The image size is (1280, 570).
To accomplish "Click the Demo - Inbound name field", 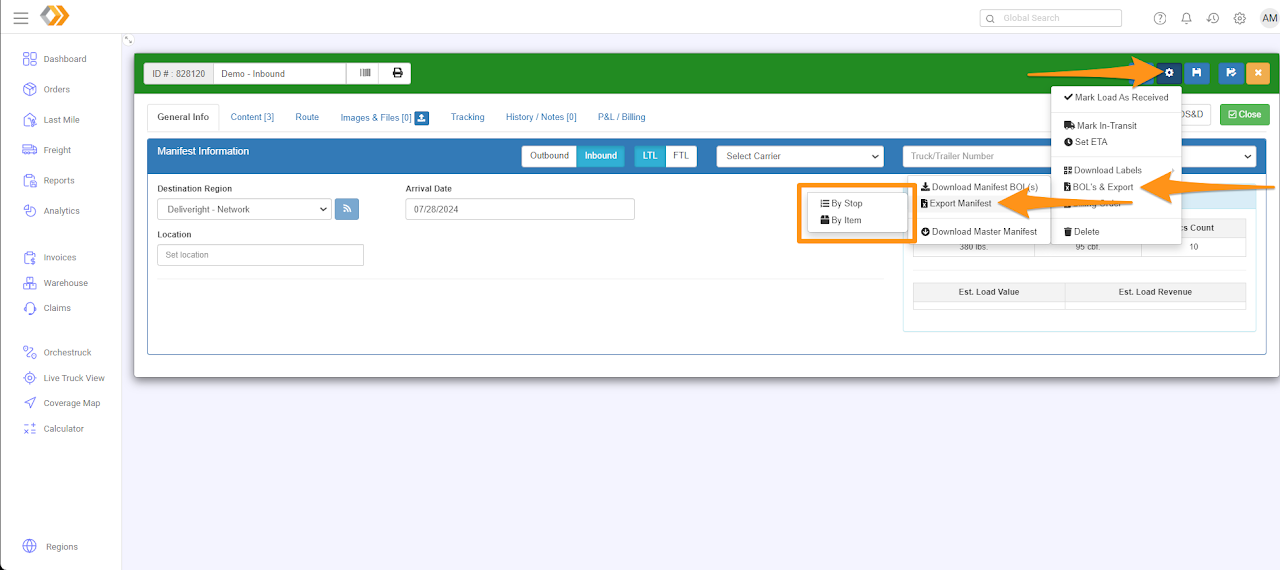I will tap(279, 73).
